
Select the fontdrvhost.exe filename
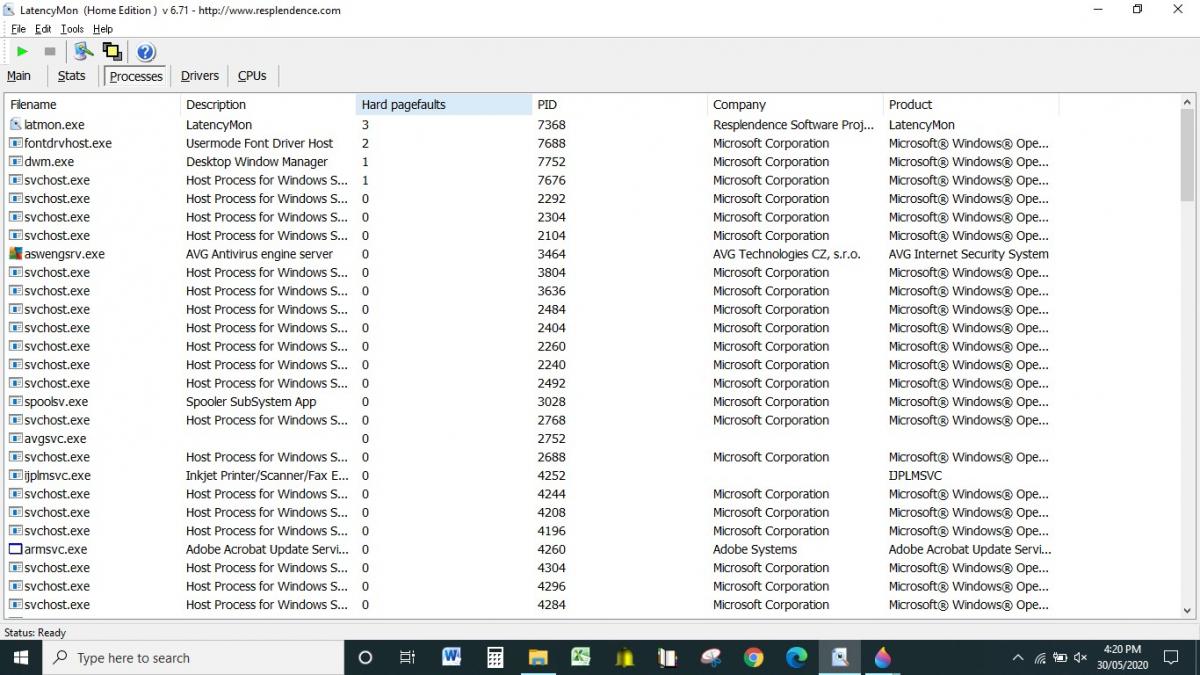[68, 143]
